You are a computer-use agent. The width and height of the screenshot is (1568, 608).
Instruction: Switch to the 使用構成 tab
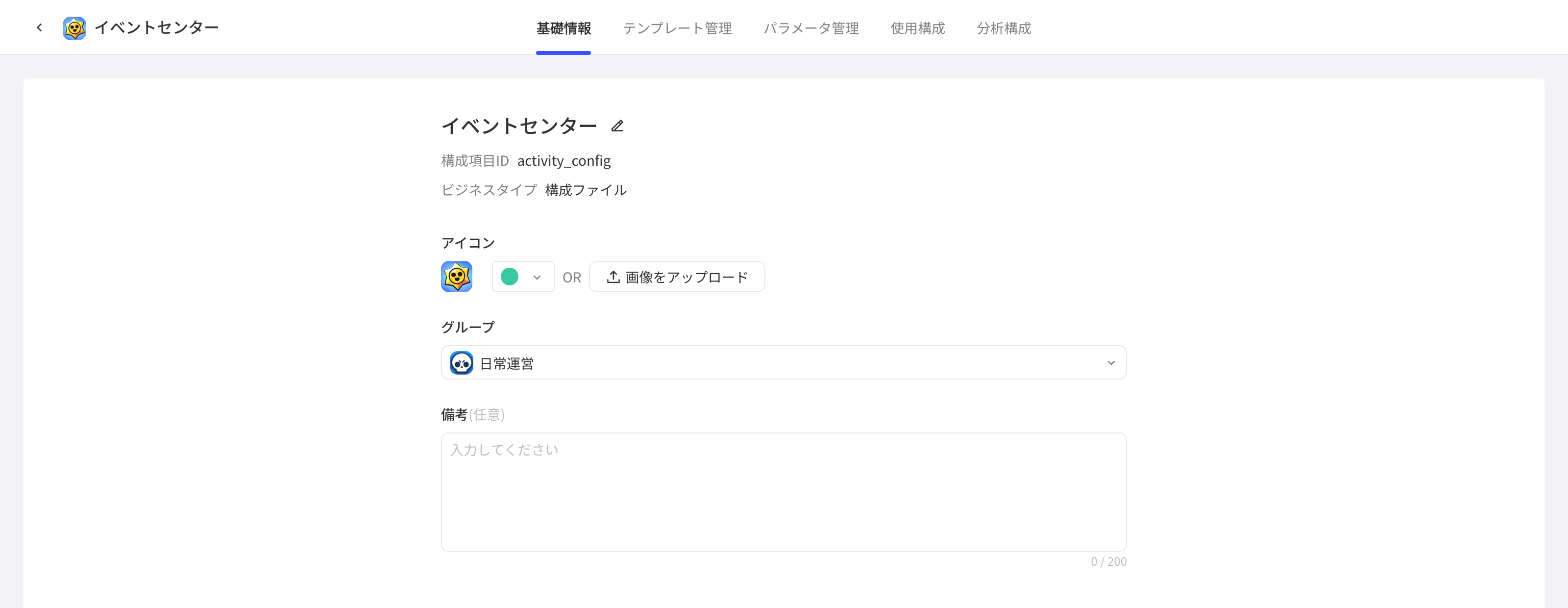[x=917, y=28]
